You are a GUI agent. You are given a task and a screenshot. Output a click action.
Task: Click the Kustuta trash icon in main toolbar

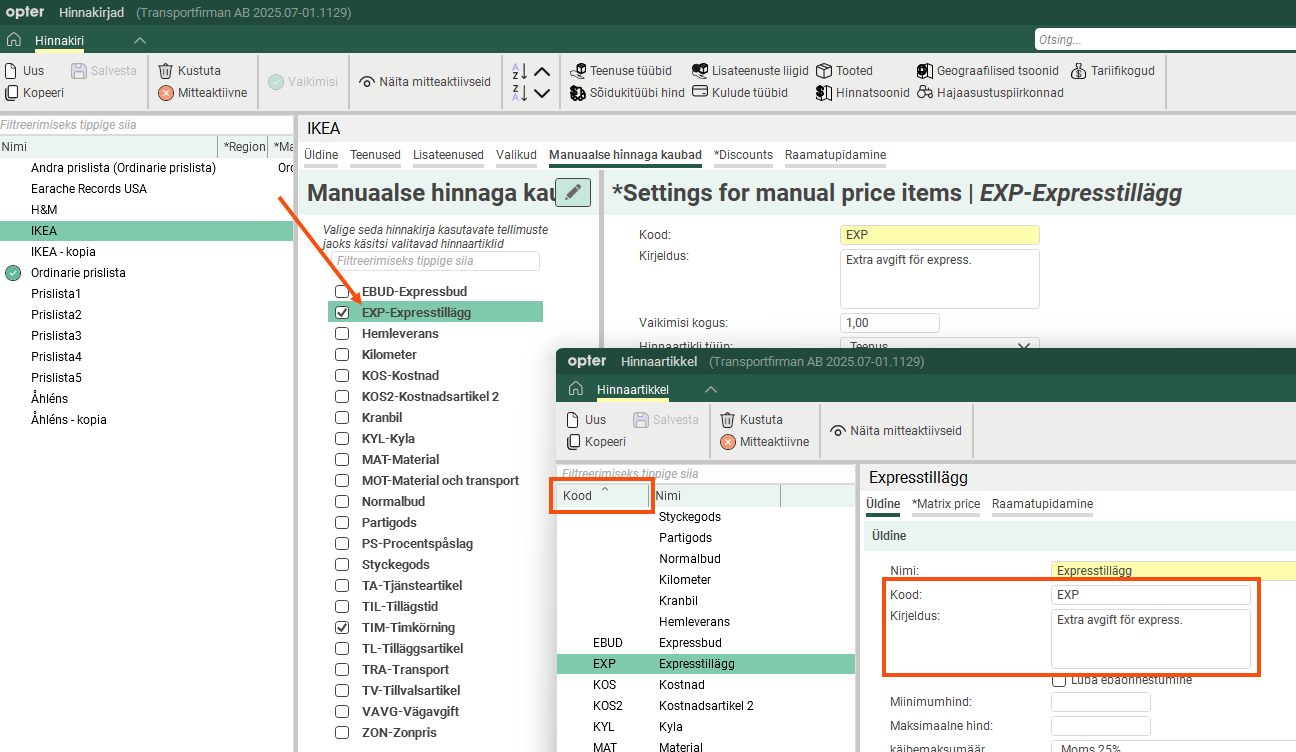click(166, 71)
